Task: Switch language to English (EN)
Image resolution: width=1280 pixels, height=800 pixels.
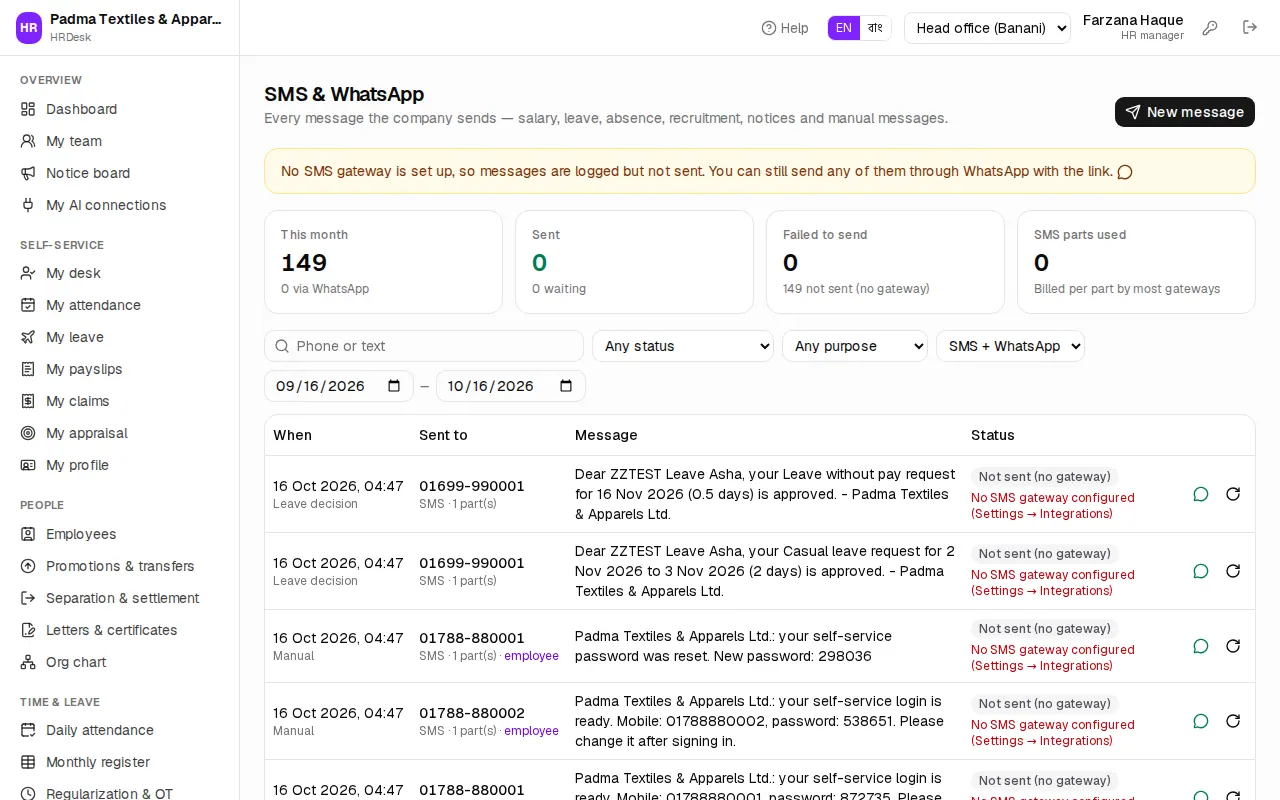Action: point(844,28)
